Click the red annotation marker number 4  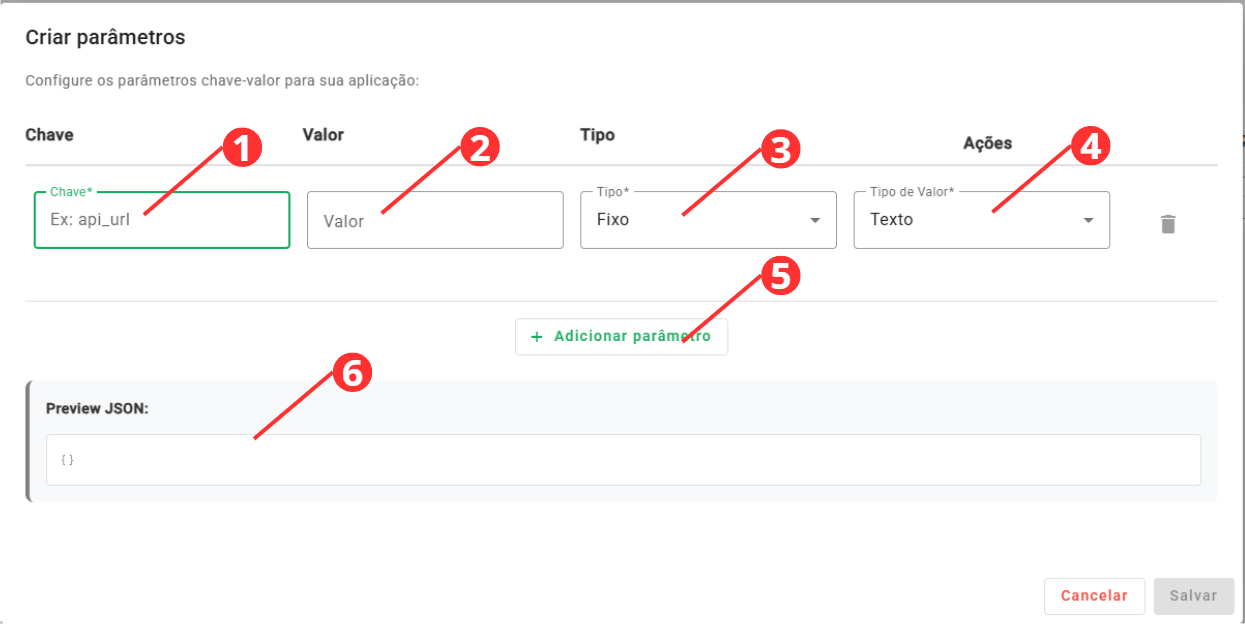(x=1090, y=147)
